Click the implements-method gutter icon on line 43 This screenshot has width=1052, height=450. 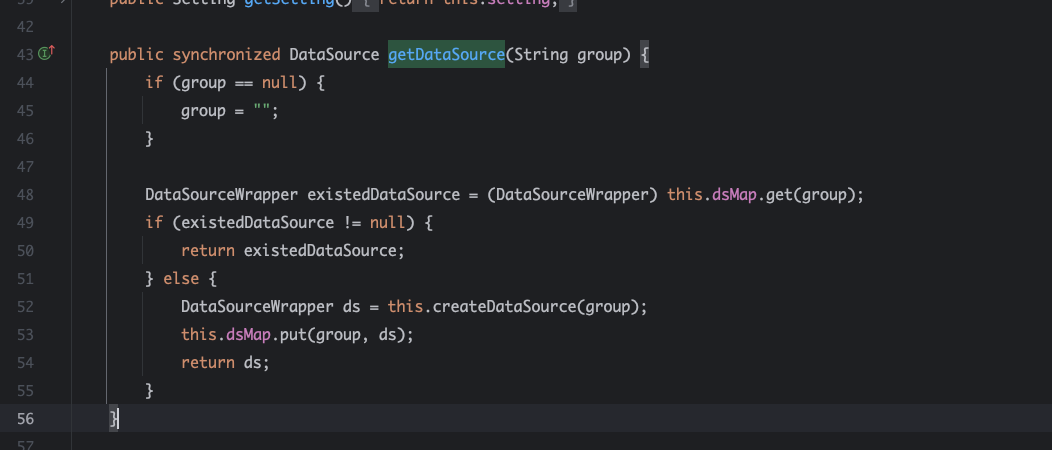click(x=46, y=54)
